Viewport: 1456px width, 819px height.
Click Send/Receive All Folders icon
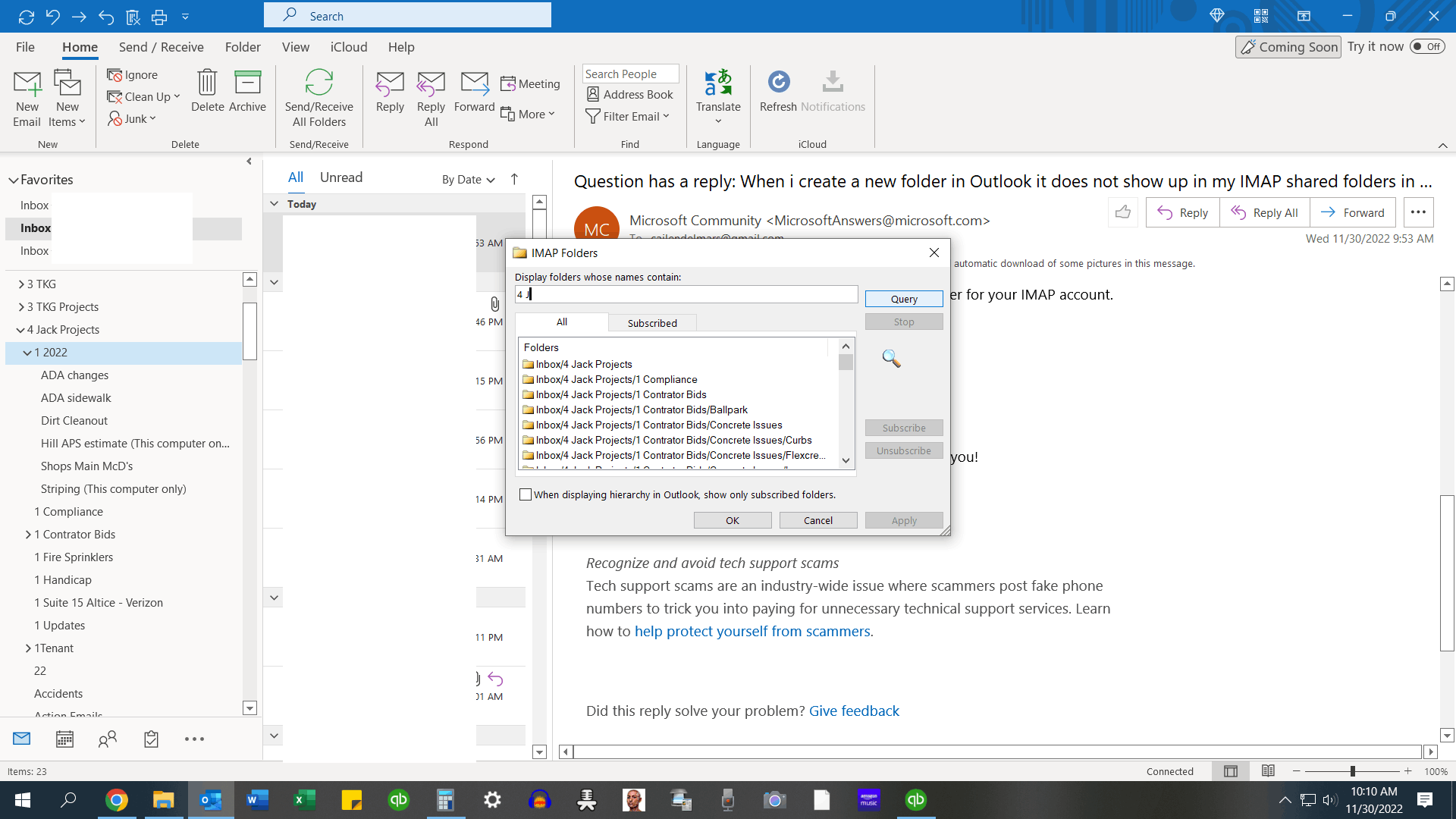pos(318,83)
